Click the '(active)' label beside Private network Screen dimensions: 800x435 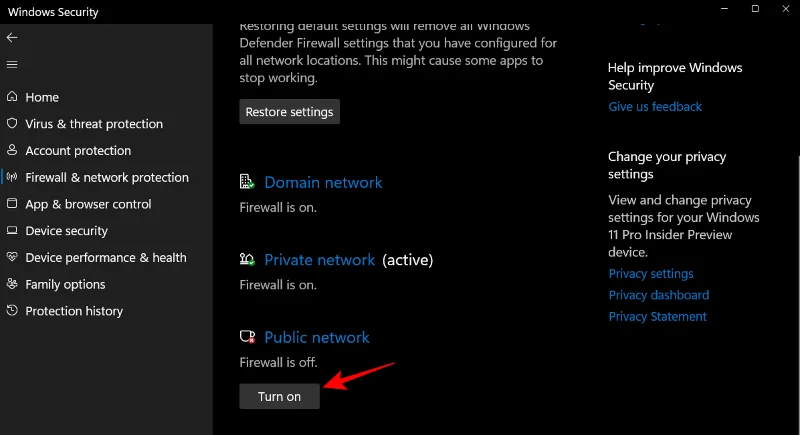408,260
